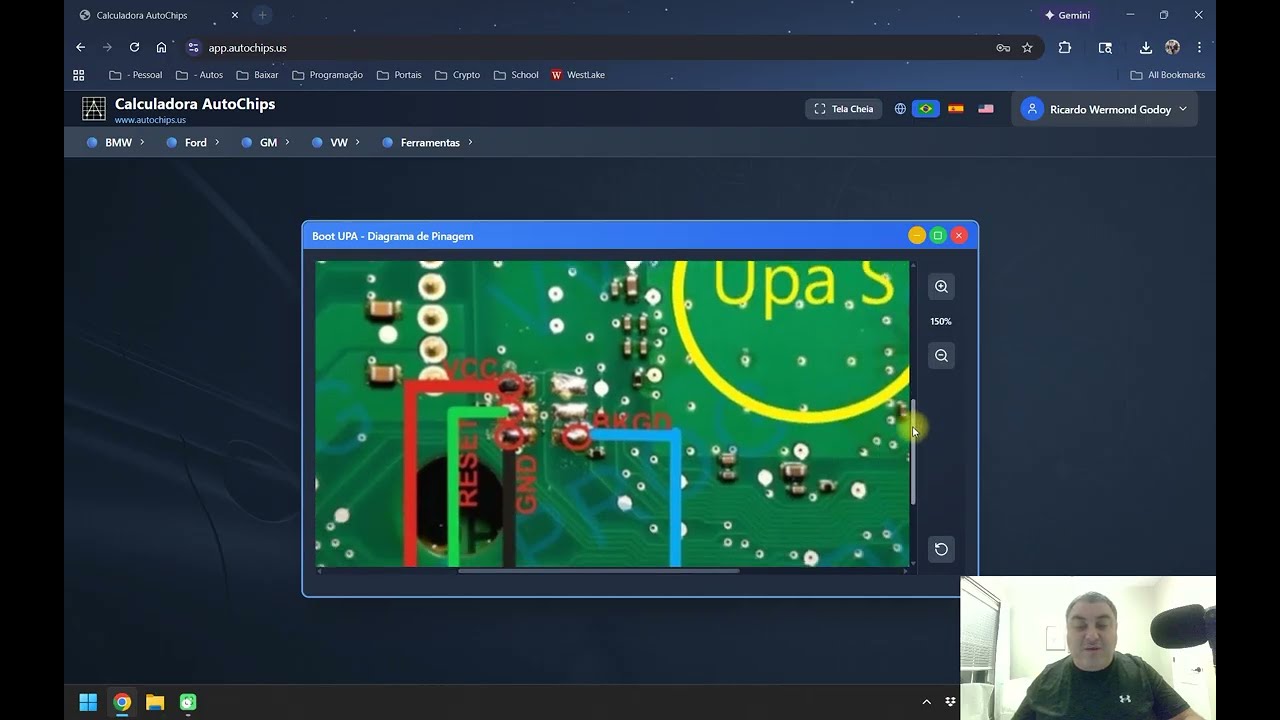The image size is (1280, 720).
Task: Switch language to Brazilian Portuguese flag
Action: click(x=926, y=109)
